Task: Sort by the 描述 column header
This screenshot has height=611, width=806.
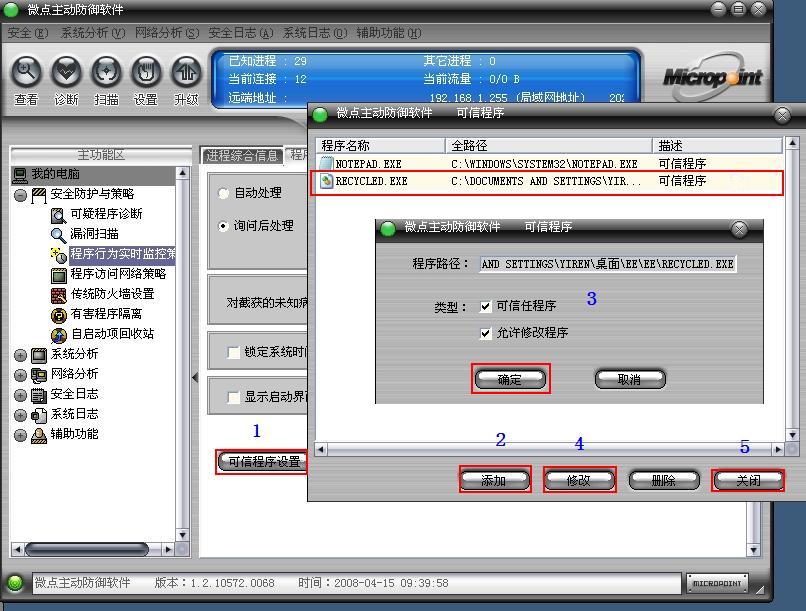Action: point(718,145)
